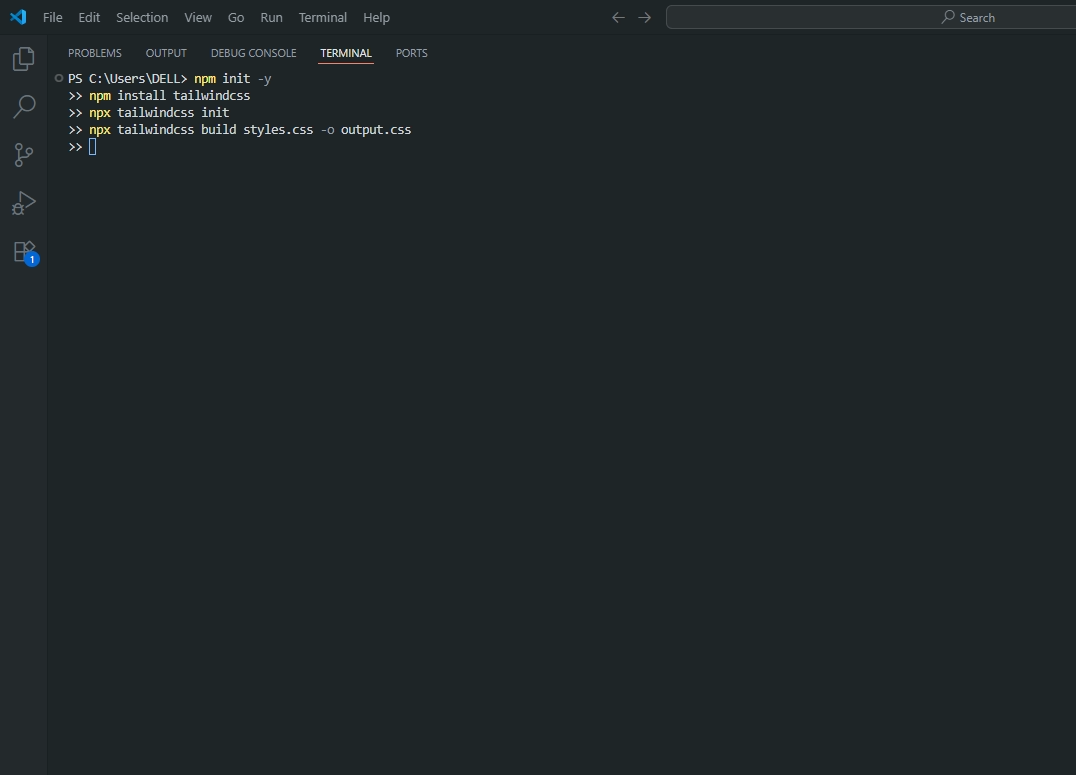Click the terminal cursor on the last prompt line
The image size is (1076, 775).
click(x=93, y=147)
